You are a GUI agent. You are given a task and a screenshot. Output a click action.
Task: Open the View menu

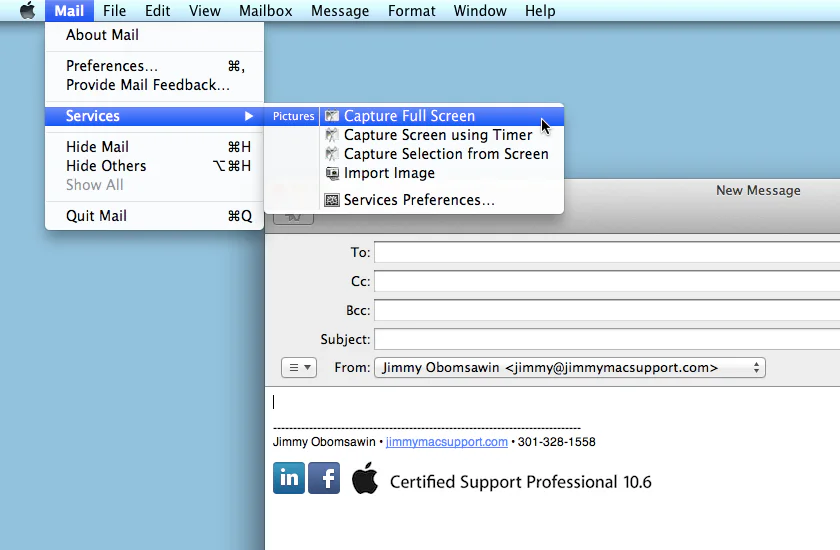point(205,11)
